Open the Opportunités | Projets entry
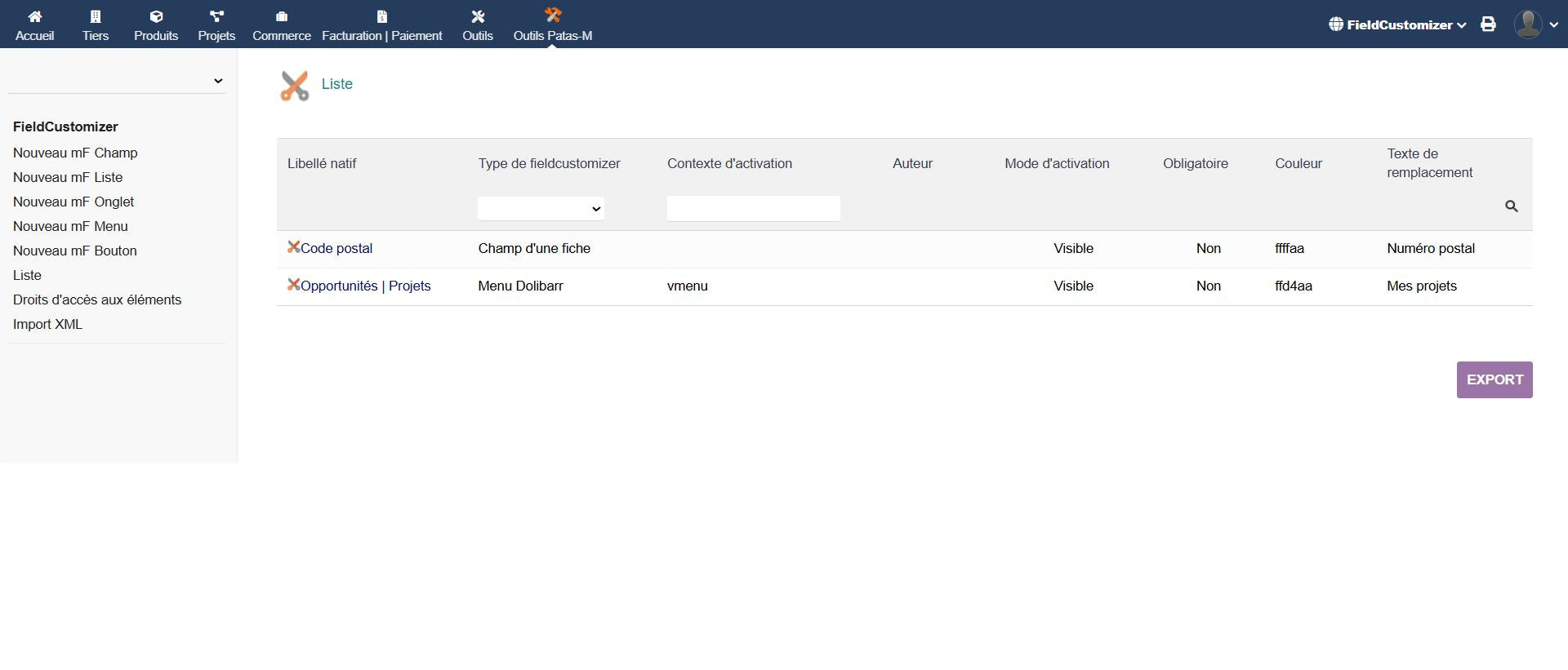 365,286
